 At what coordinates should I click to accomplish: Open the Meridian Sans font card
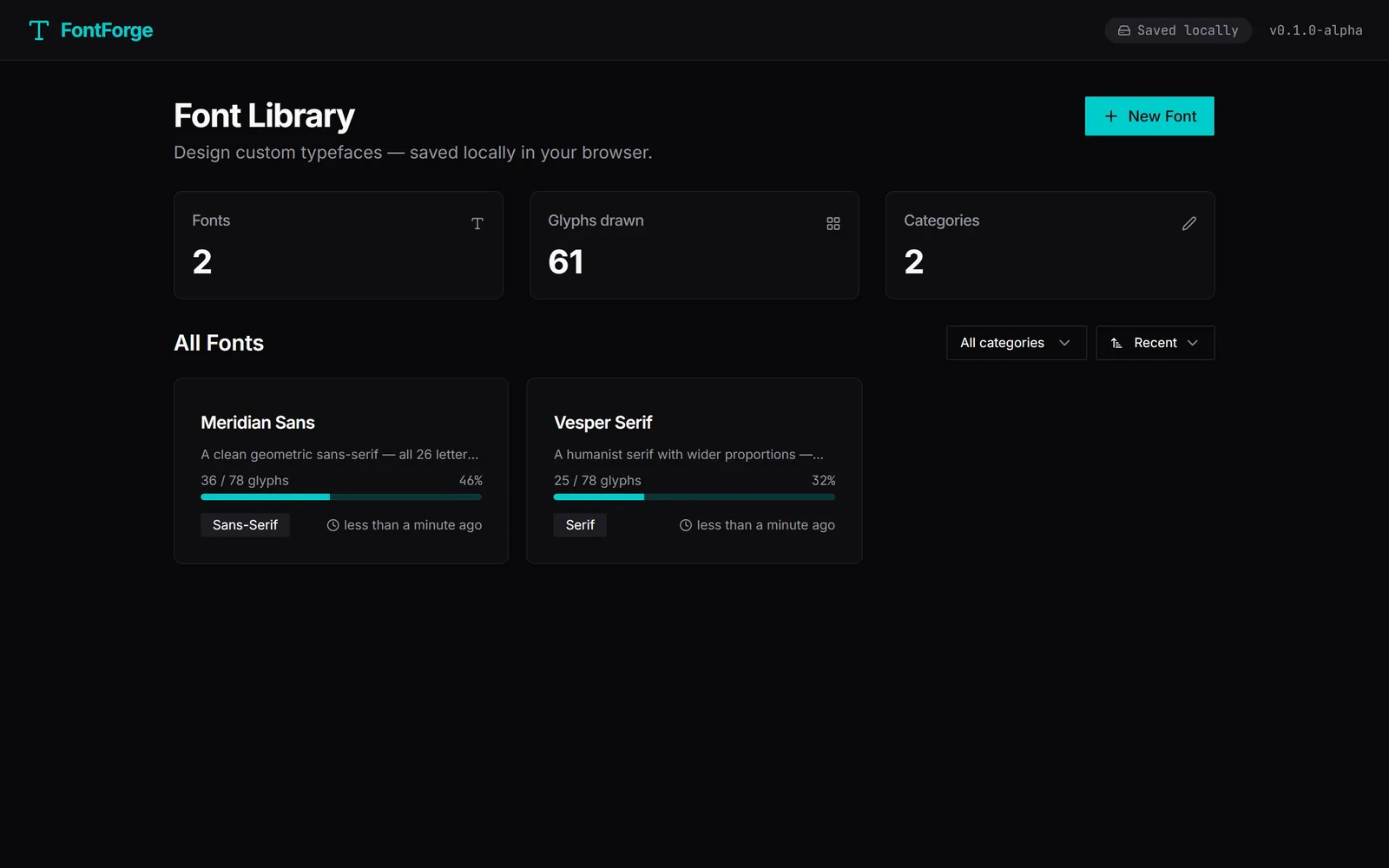[x=341, y=471]
